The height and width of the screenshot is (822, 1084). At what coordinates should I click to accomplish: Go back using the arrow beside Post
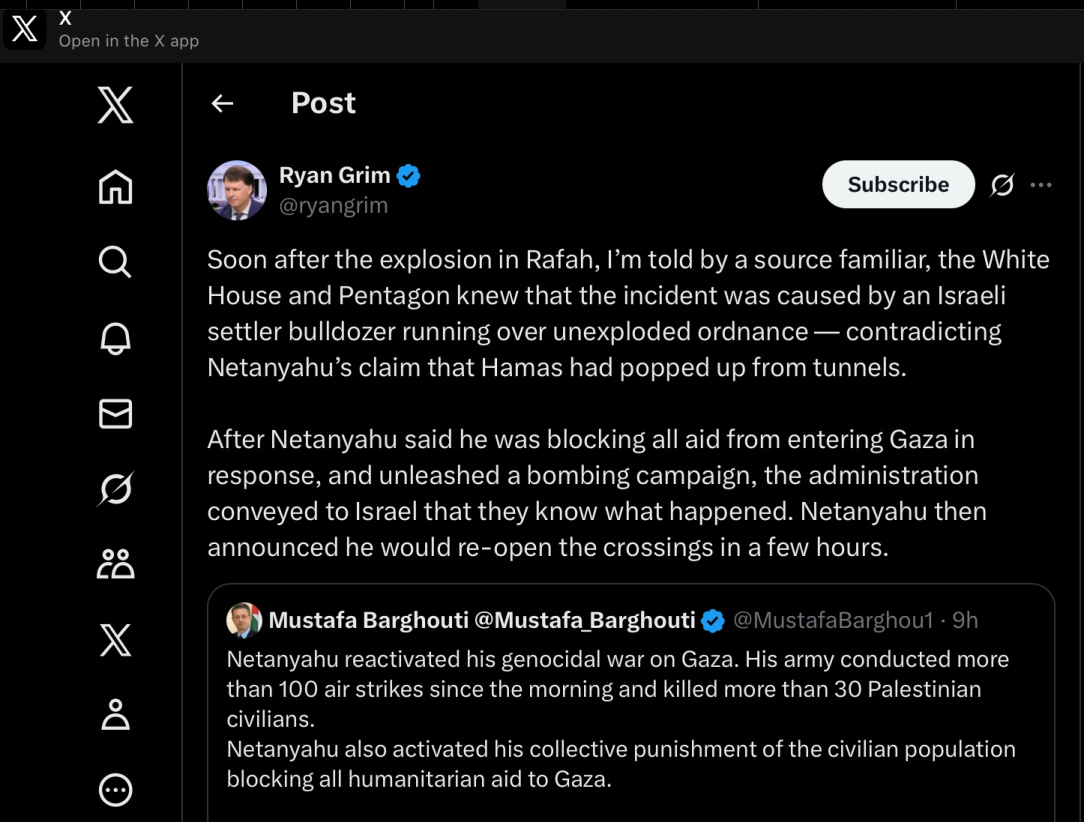[222, 103]
